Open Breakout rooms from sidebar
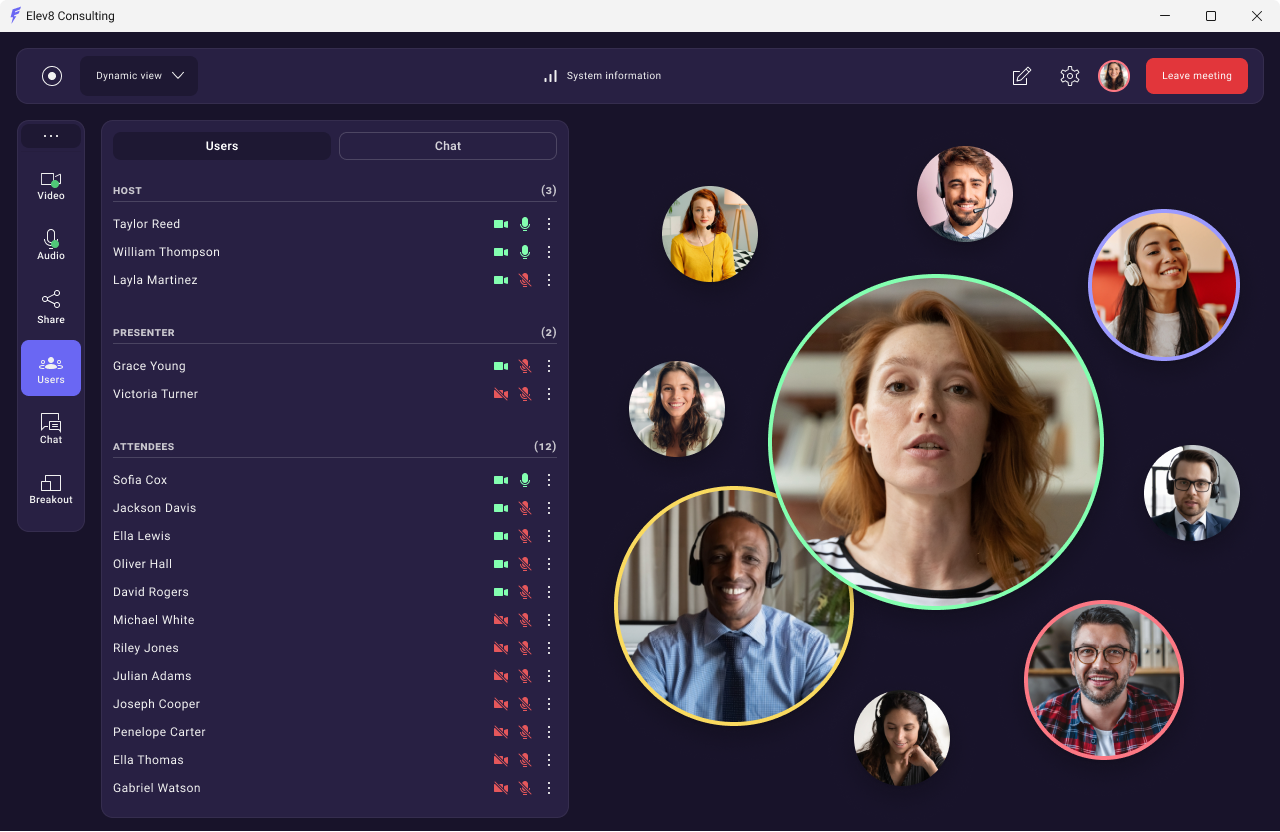The height and width of the screenshot is (832, 1280). 51,488
